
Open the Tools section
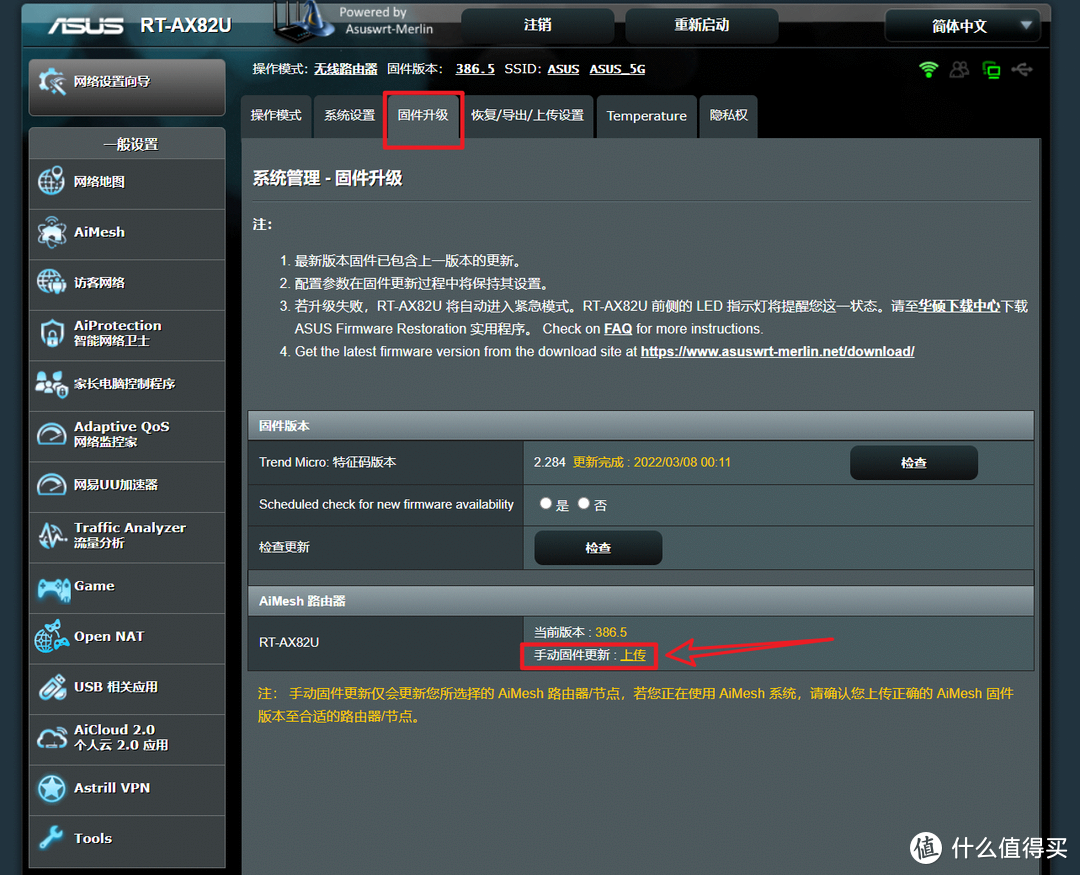(92, 838)
